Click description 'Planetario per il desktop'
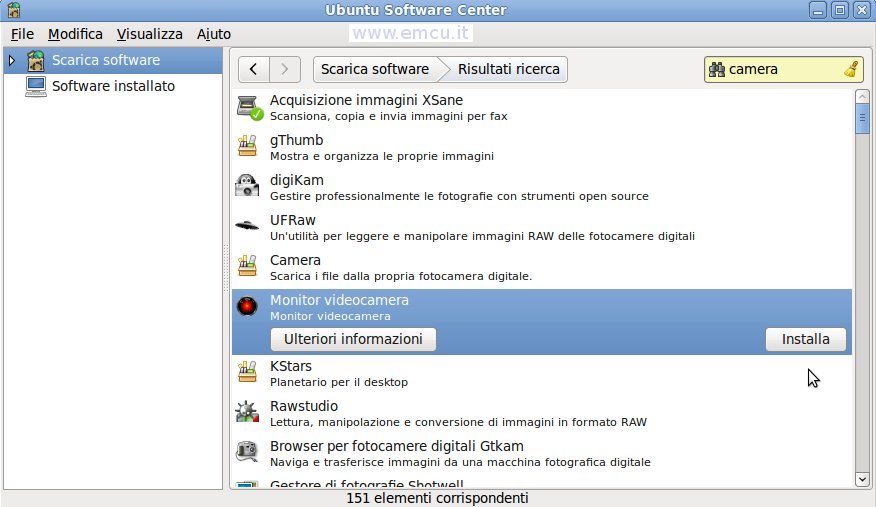876x507 pixels. [x=339, y=382]
